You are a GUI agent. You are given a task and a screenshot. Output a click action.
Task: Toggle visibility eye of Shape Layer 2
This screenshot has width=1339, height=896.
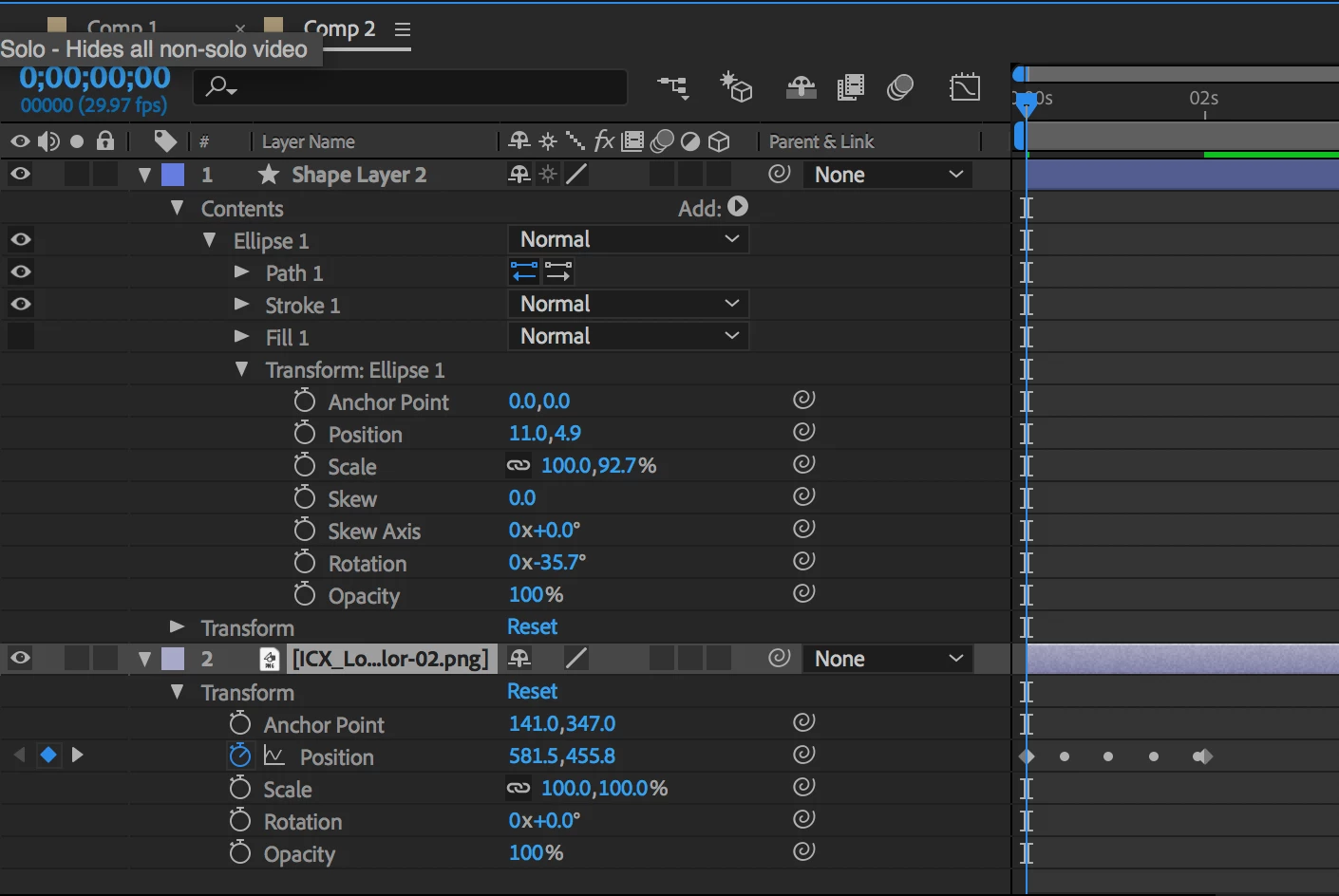click(20, 174)
